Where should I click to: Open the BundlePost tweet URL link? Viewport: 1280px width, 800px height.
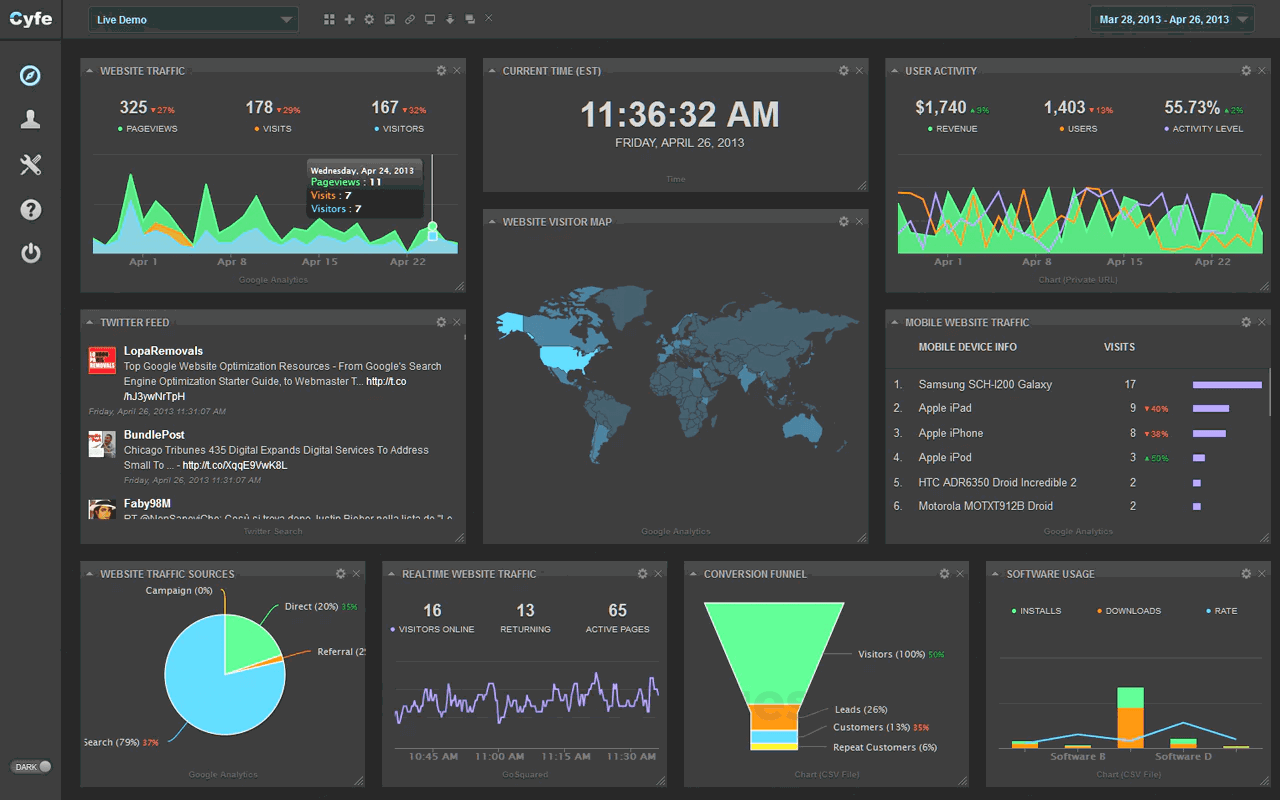pos(234,465)
